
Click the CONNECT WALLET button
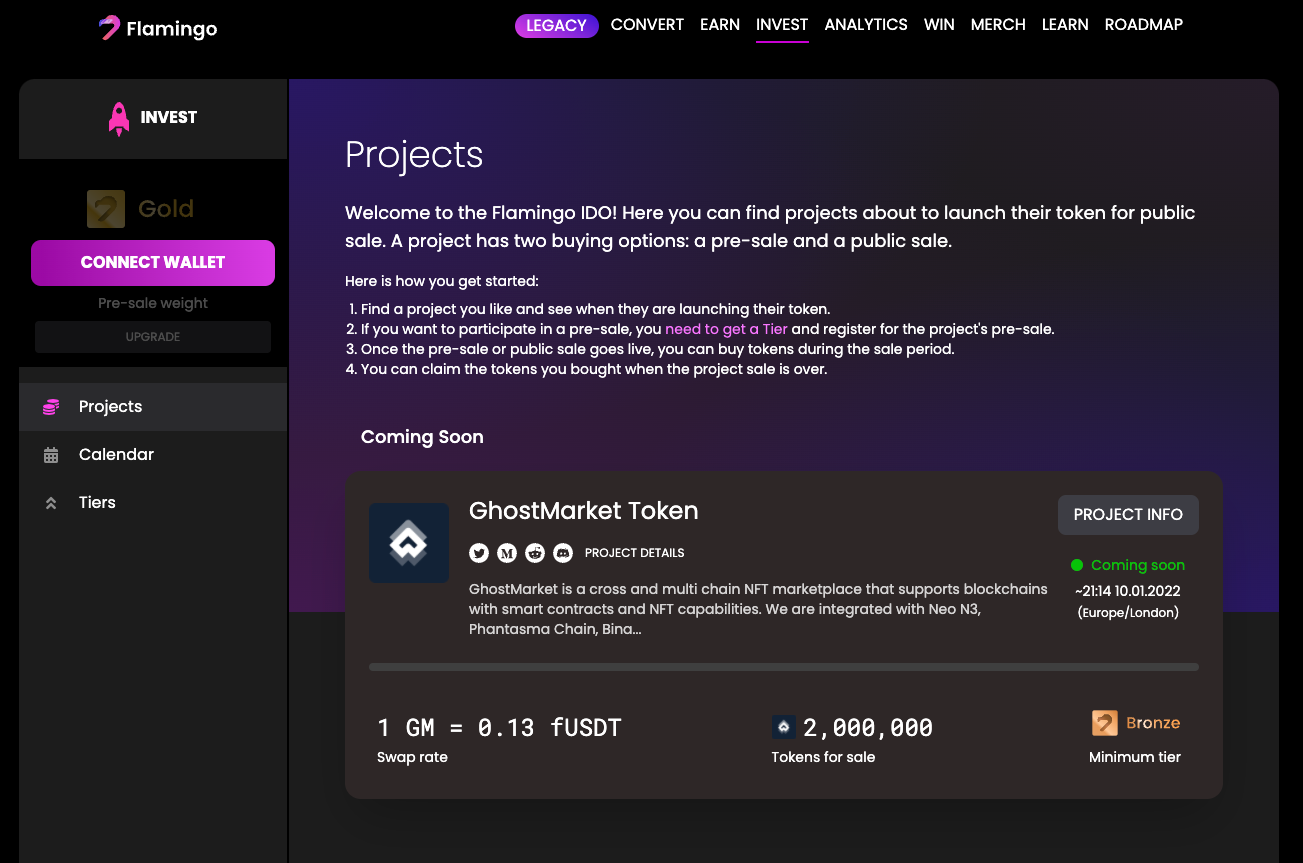tap(153, 263)
